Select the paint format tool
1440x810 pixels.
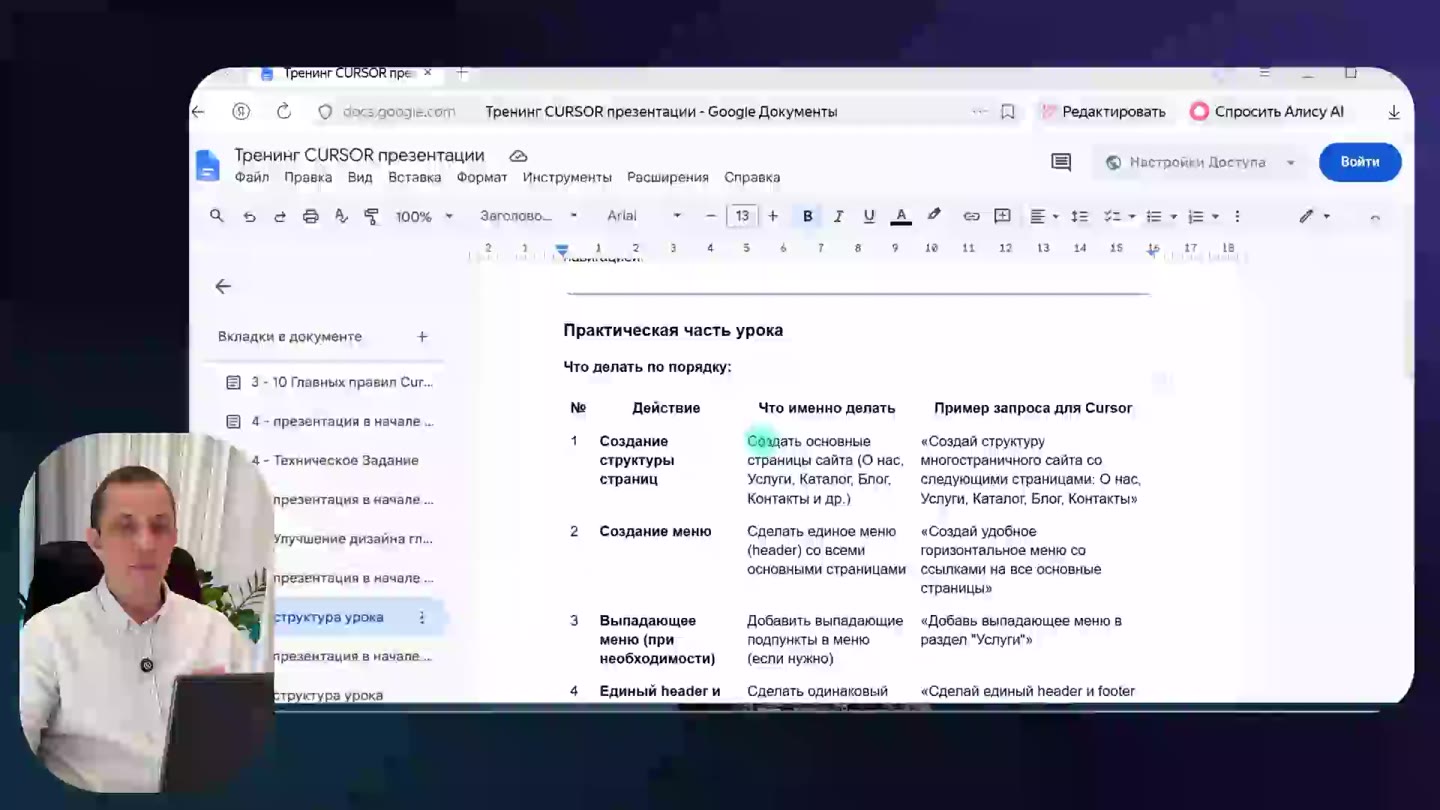(372, 216)
